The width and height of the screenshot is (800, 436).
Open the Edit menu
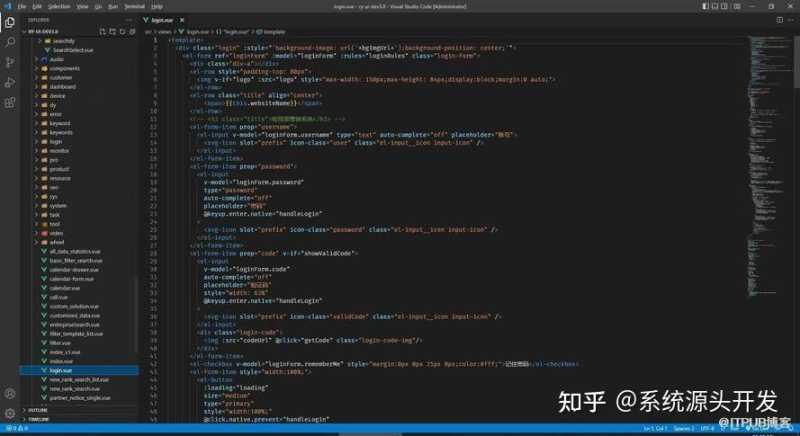point(37,7)
